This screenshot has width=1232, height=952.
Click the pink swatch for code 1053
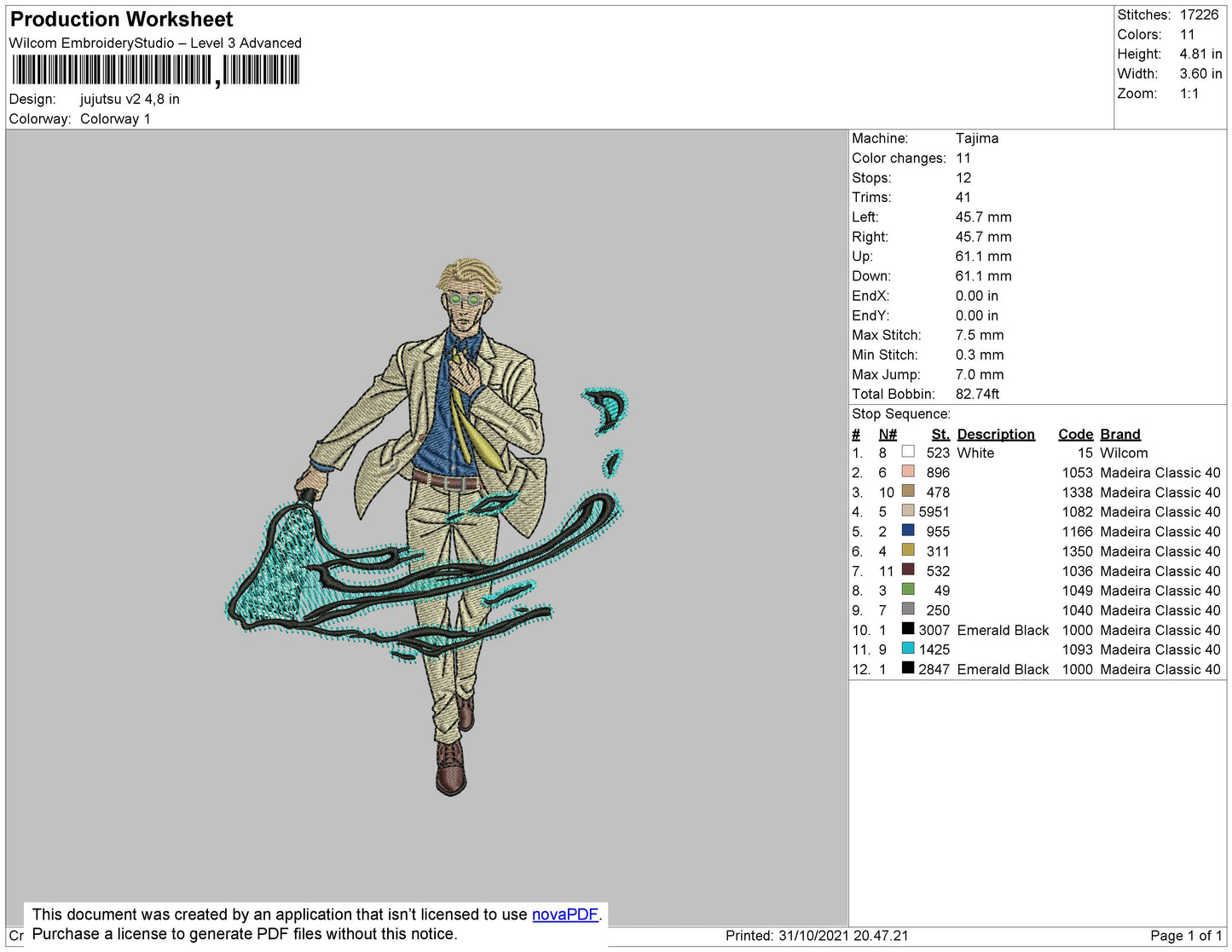(x=908, y=471)
